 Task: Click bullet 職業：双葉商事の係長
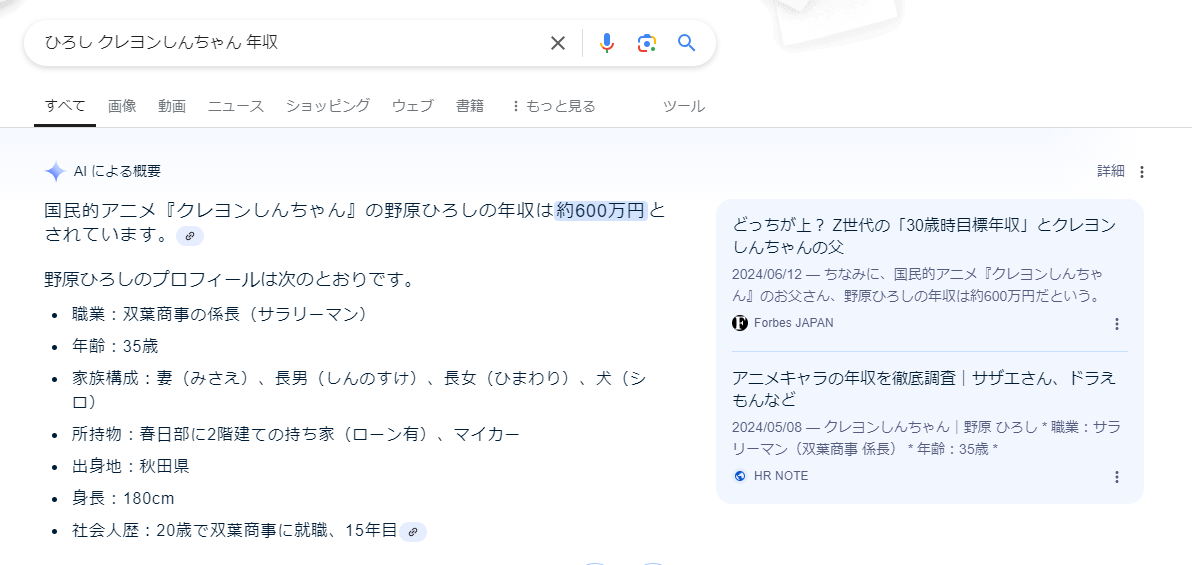(x=220, y=314)
